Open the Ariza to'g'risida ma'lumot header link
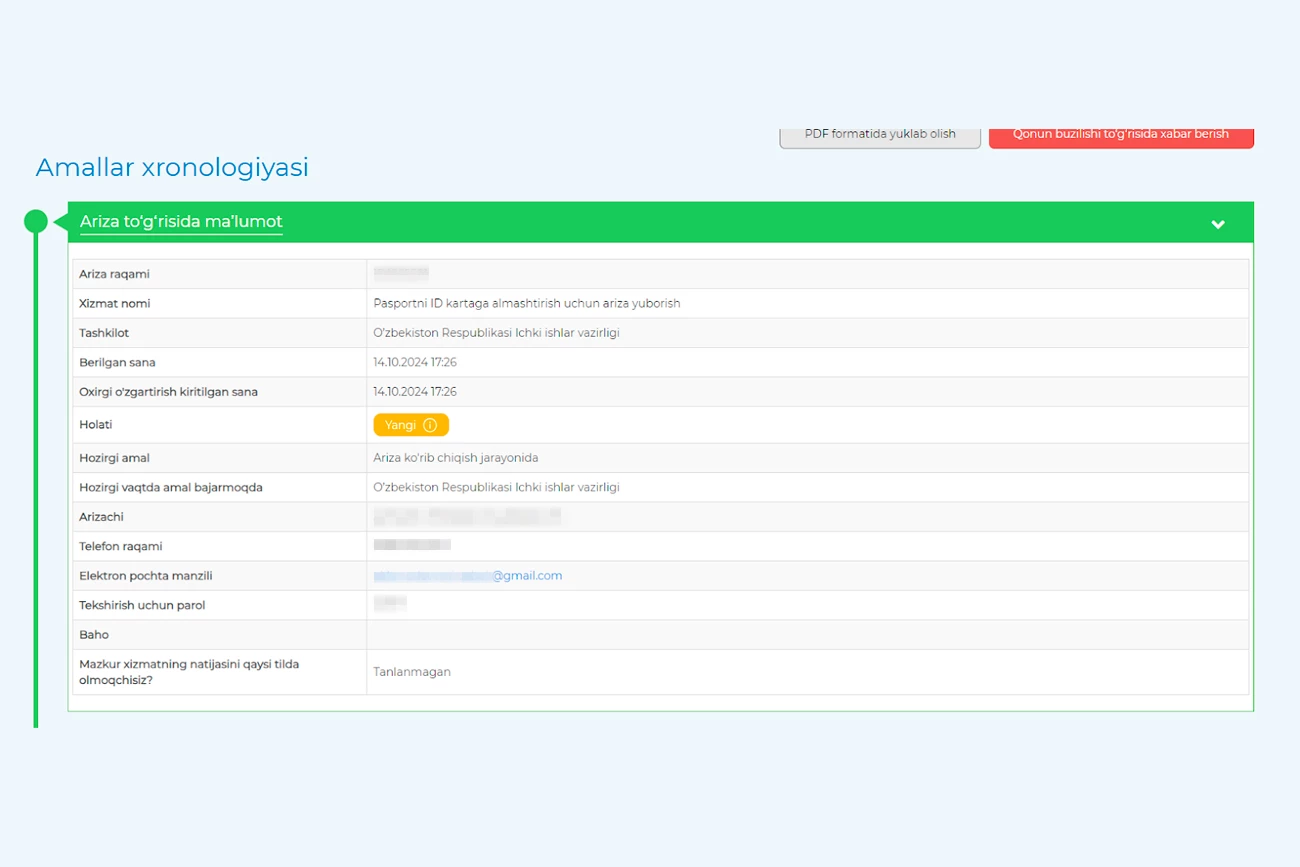The width and height of the screenshot is (1300, 867). [x=181, y=222]
